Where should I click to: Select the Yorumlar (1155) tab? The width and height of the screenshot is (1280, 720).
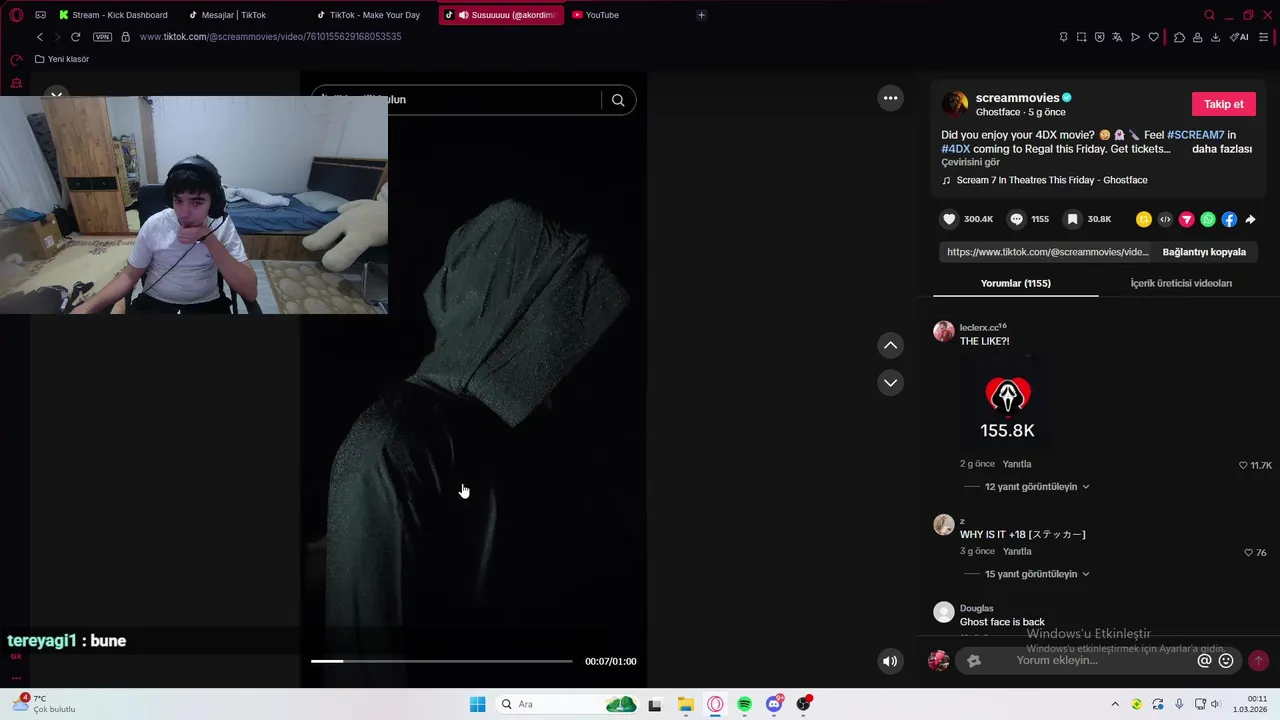1015,283
